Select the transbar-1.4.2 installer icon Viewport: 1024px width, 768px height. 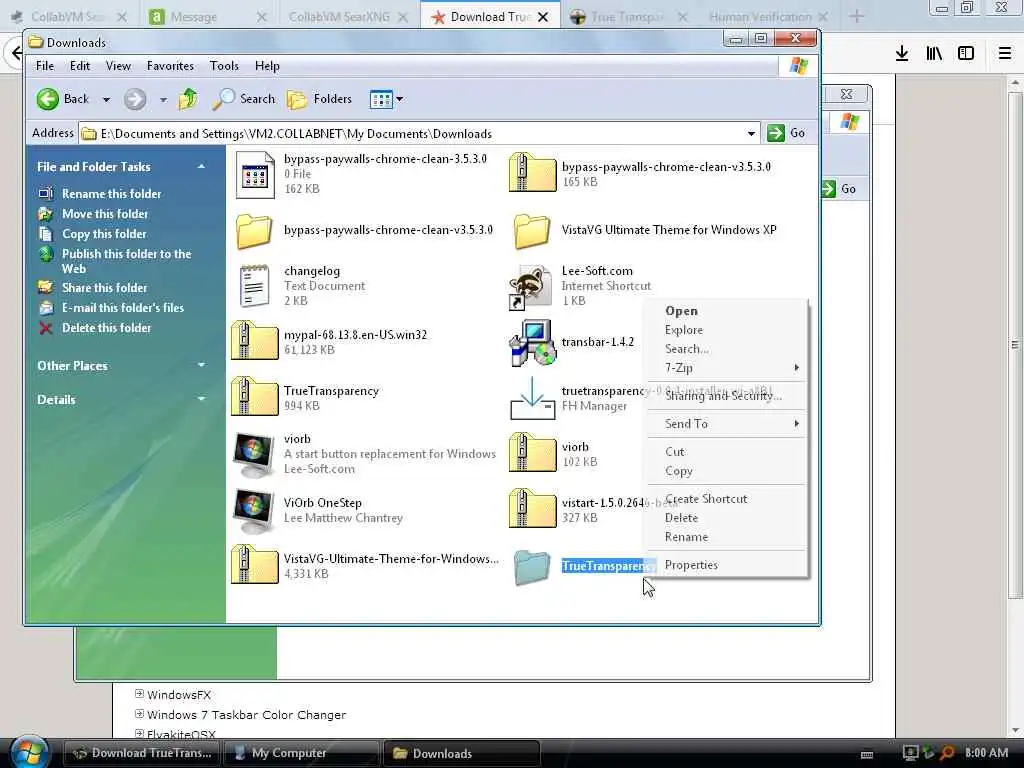point(533,342)
